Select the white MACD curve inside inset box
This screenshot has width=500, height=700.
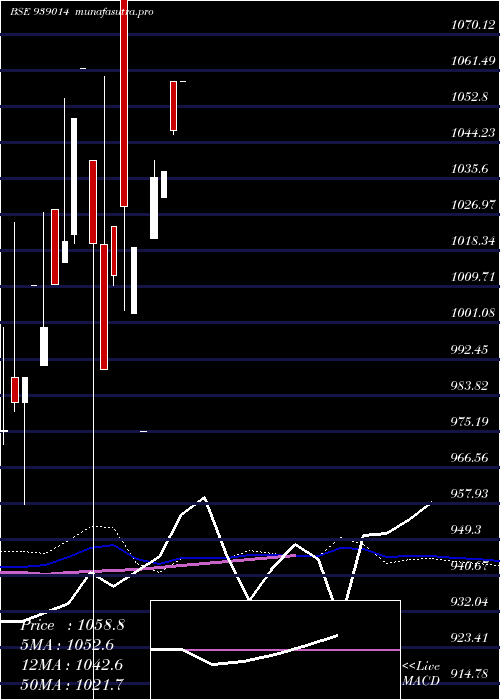point(244,650)
